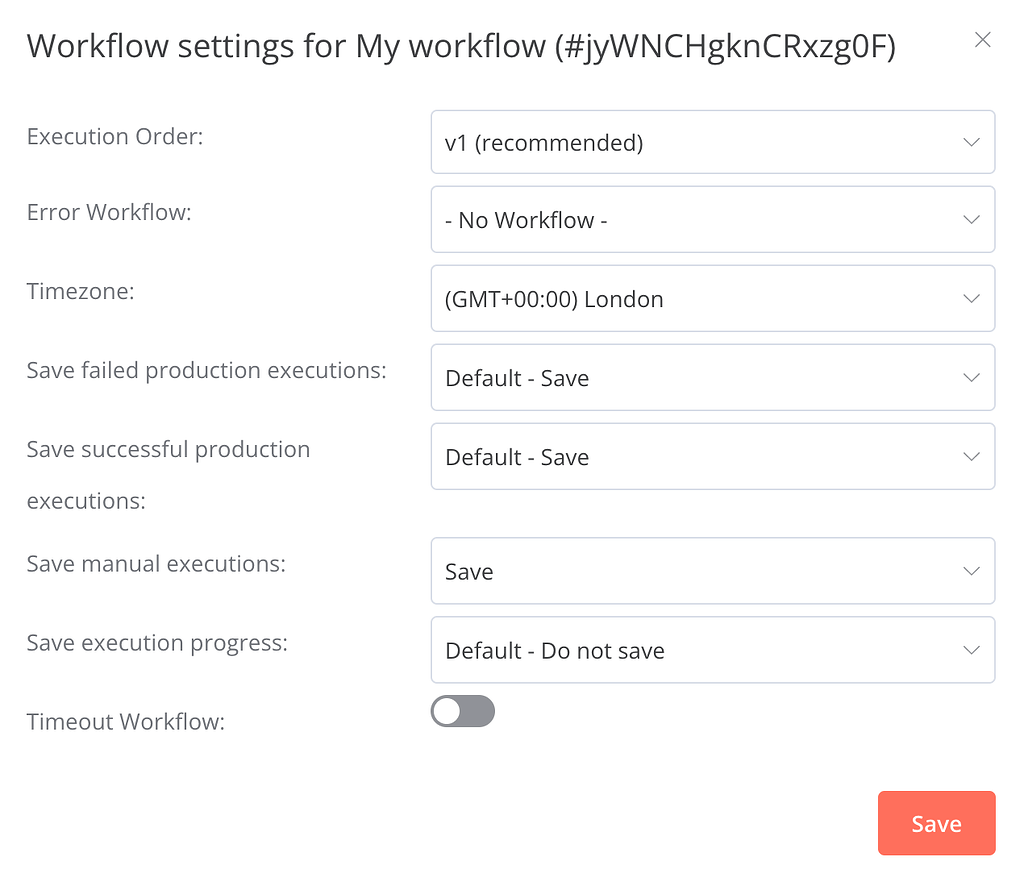The width and height of the screenshot is (1024, 882).
Task: Open the Save execution progress dropdown
Action: 713,650
